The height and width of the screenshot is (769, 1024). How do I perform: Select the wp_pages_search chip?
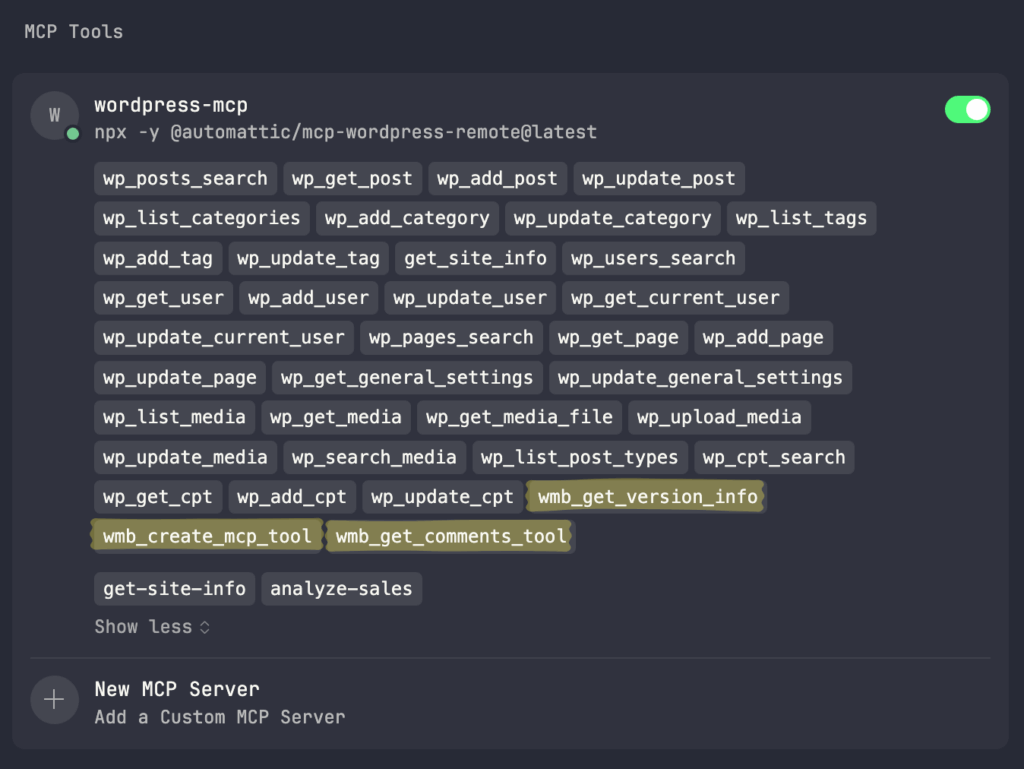pos(451,337)
